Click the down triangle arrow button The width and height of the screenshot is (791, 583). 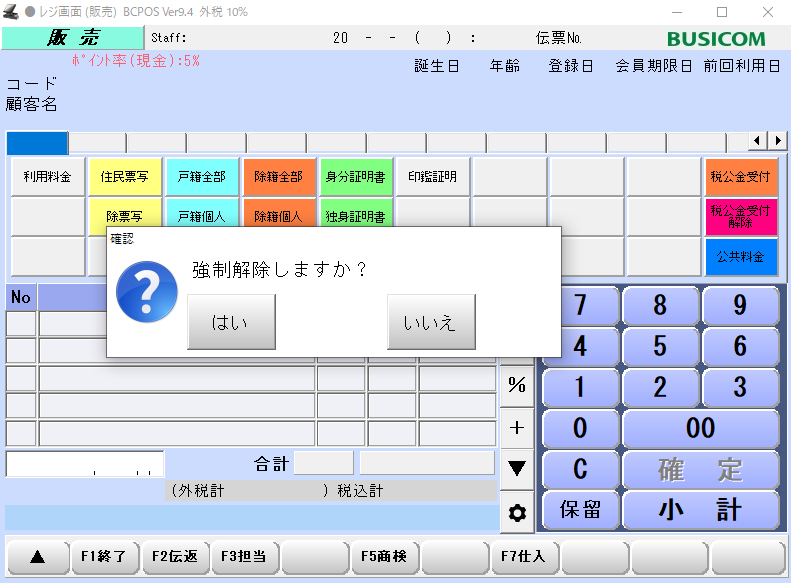point(517,468)
